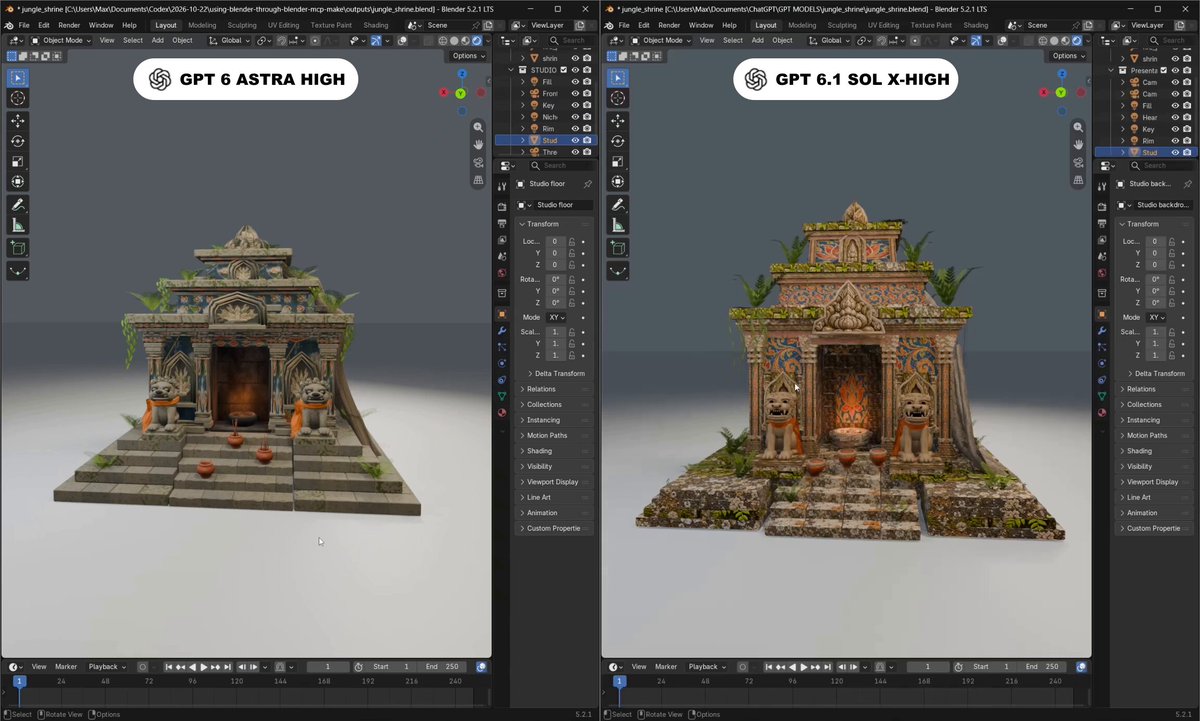Click frame 1 marker in left timeline
The height and width of the screenshot is (721, 1200).
click(x=19, y=681)
